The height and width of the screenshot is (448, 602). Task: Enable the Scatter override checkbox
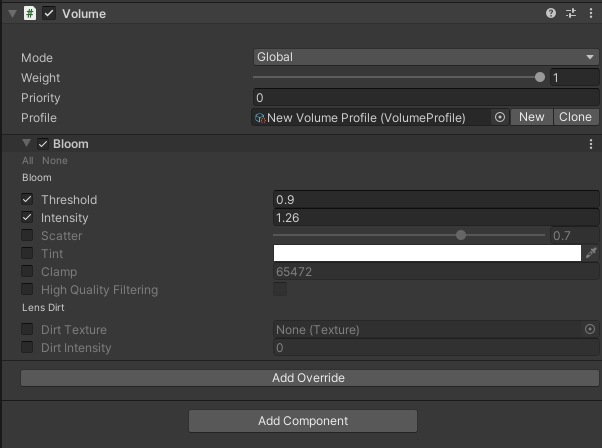[27, 236]
